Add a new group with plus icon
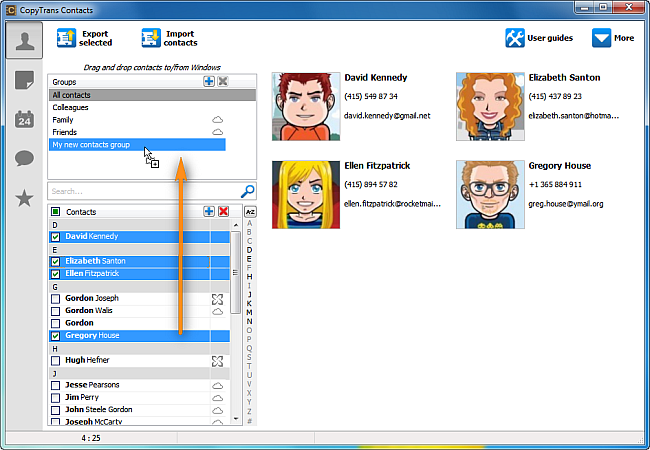Screen dimensions: 650x450 pos(209,81)
